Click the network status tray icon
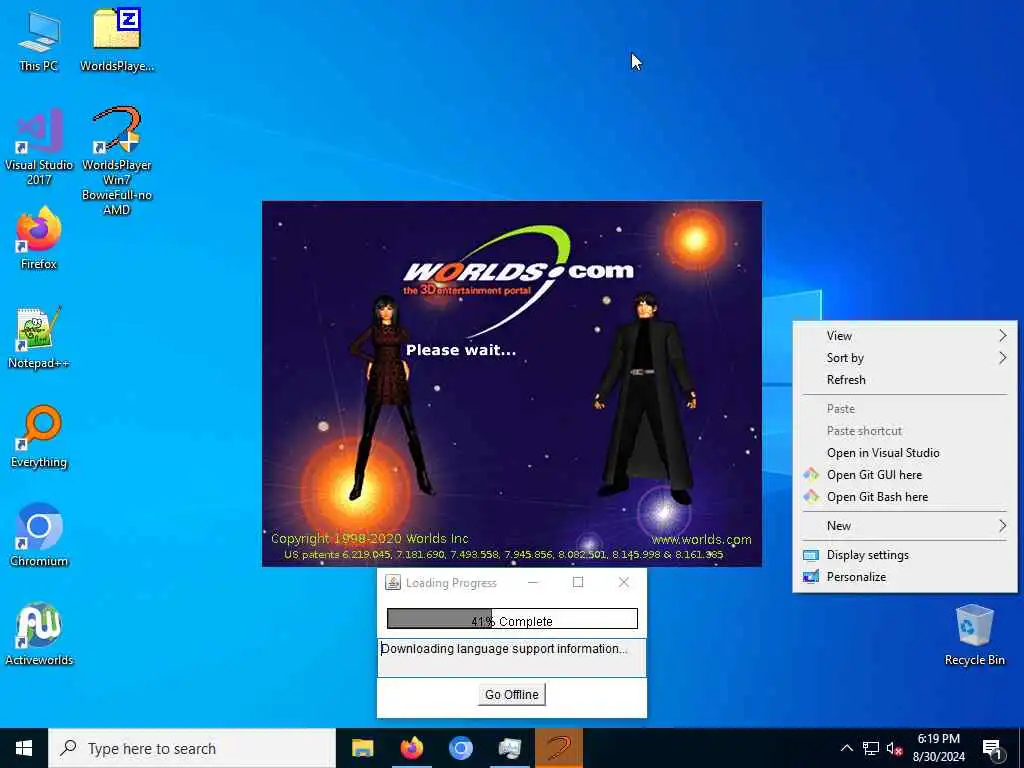The image size is (1024, 768). 871,748
